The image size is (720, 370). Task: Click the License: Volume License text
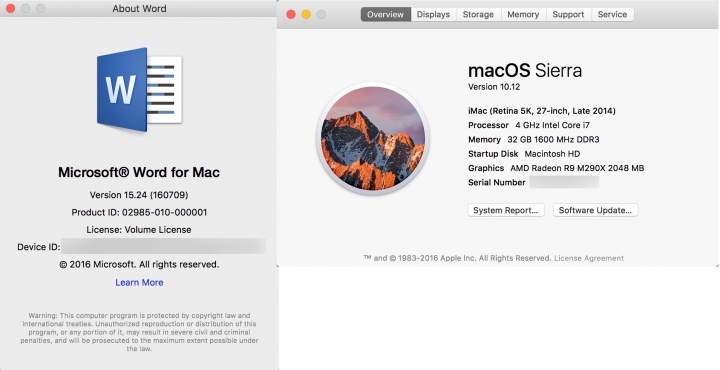139,230
